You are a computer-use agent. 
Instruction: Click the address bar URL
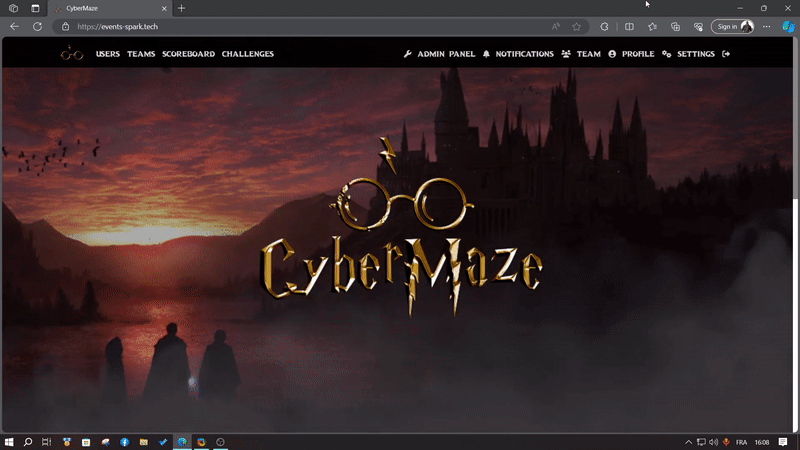117,27
